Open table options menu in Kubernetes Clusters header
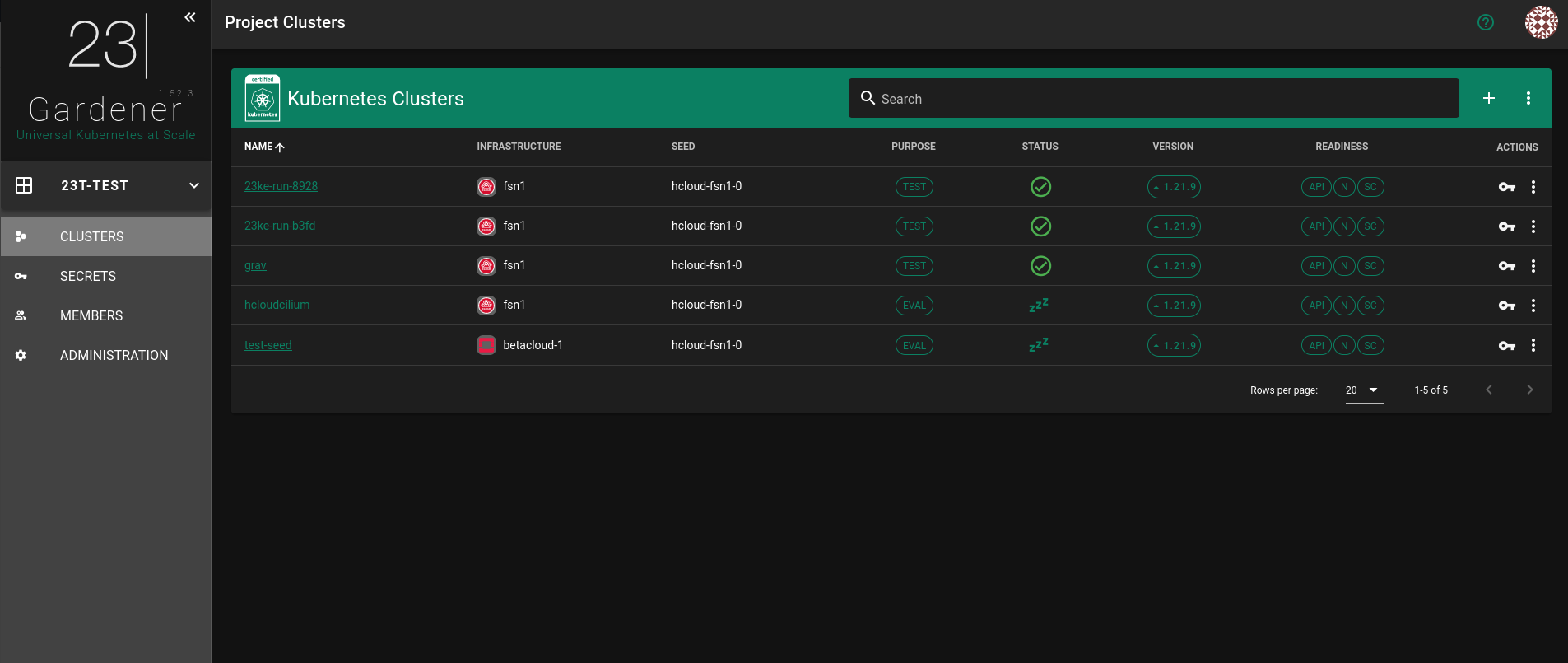Viewport: 1568px width, 663px height. [x=1528, y=98]
